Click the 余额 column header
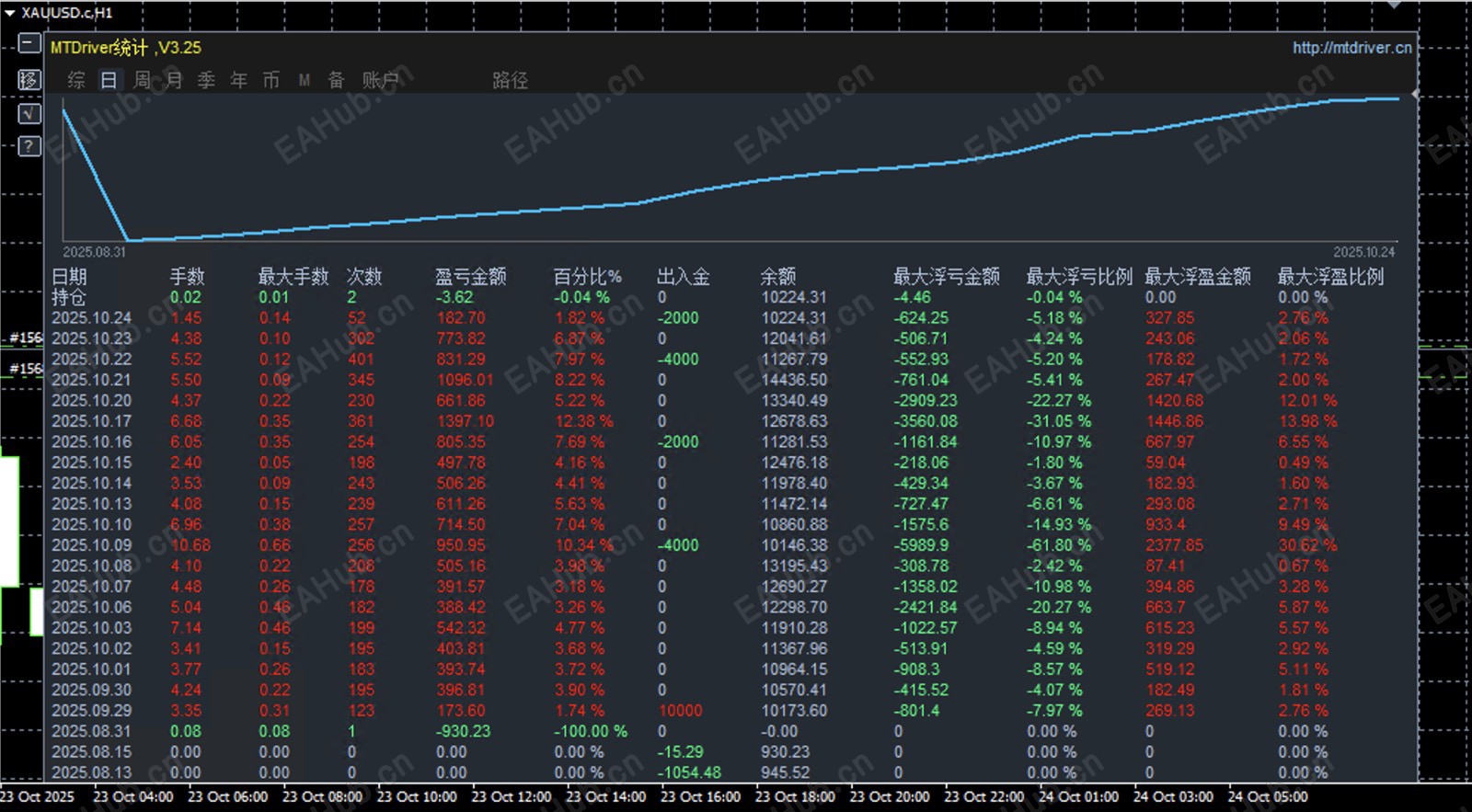 (x=778, y=277)
